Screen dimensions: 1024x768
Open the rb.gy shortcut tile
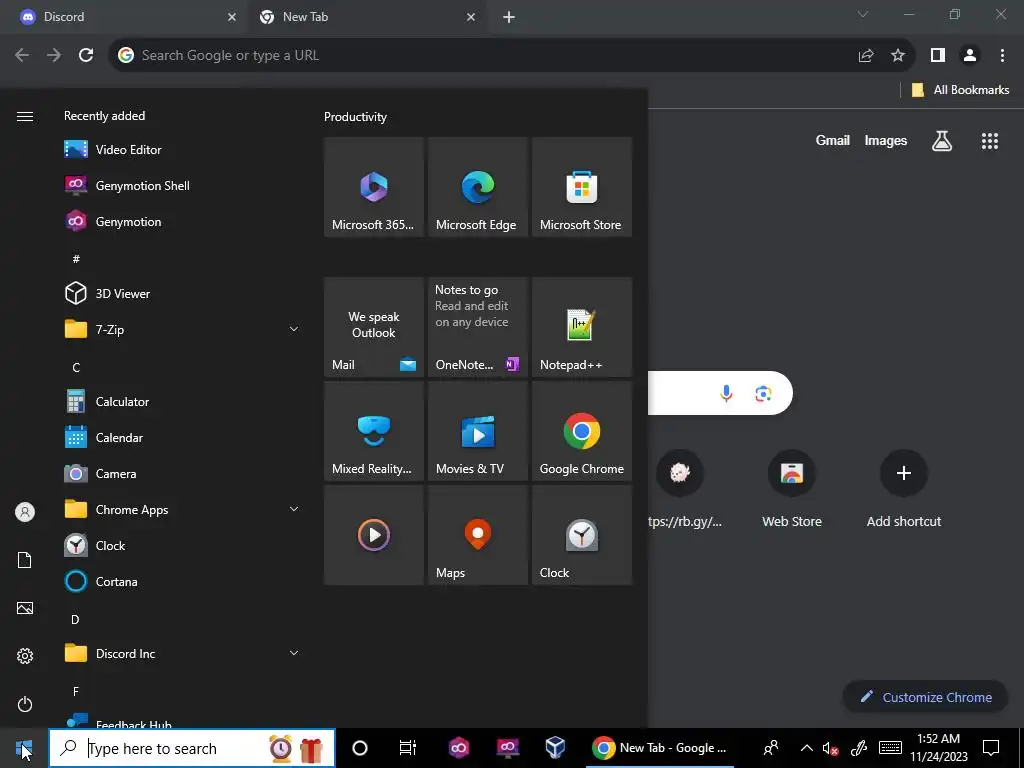[x=682, y=488]
